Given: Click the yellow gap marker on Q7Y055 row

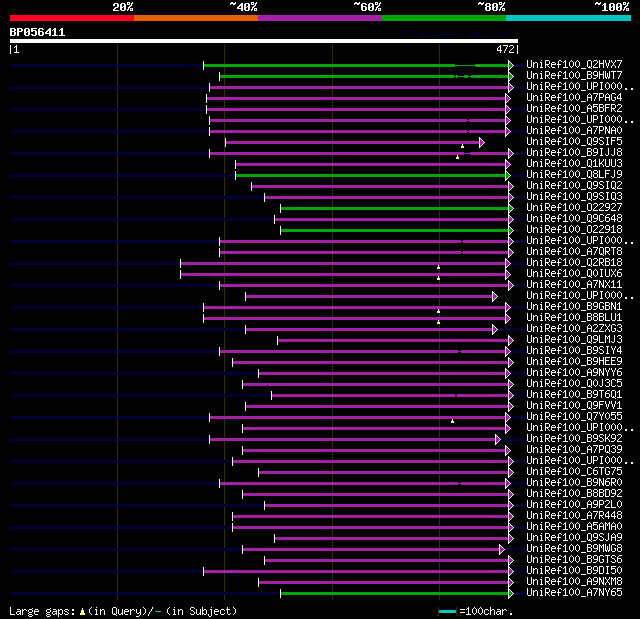Looking at the screenshot, I should [452, 421].
